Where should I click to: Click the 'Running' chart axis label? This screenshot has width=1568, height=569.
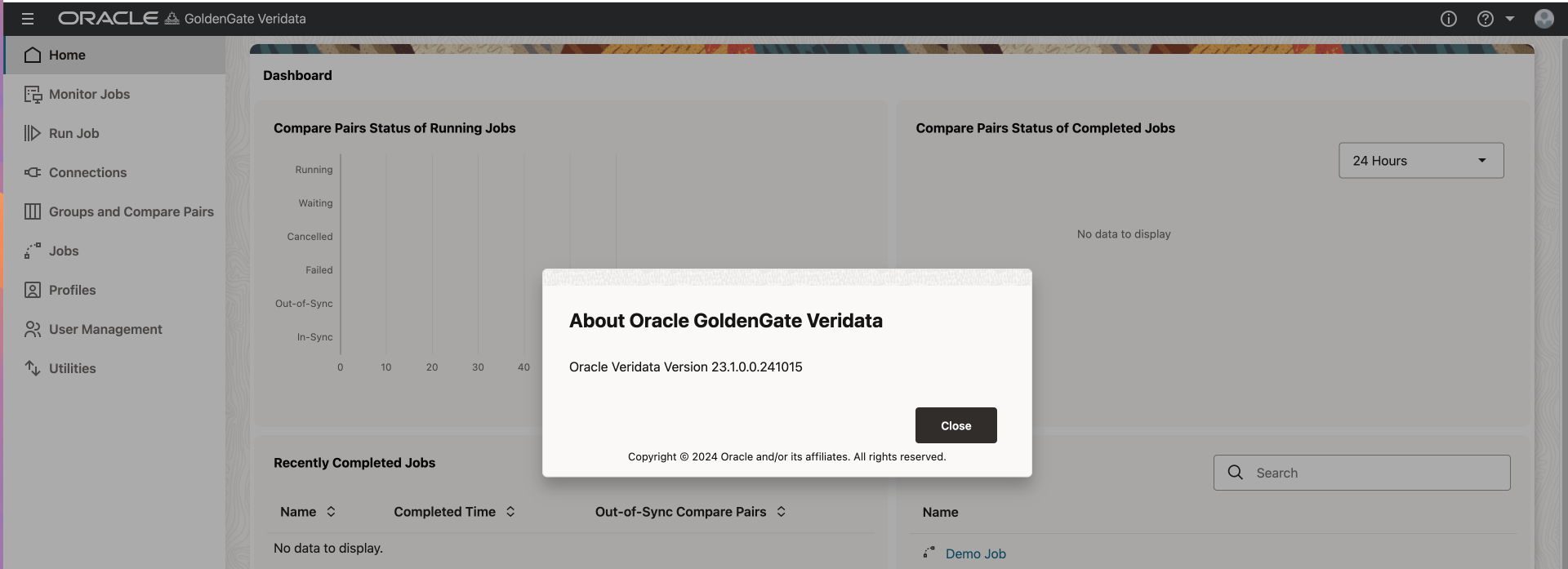point(314,170)
